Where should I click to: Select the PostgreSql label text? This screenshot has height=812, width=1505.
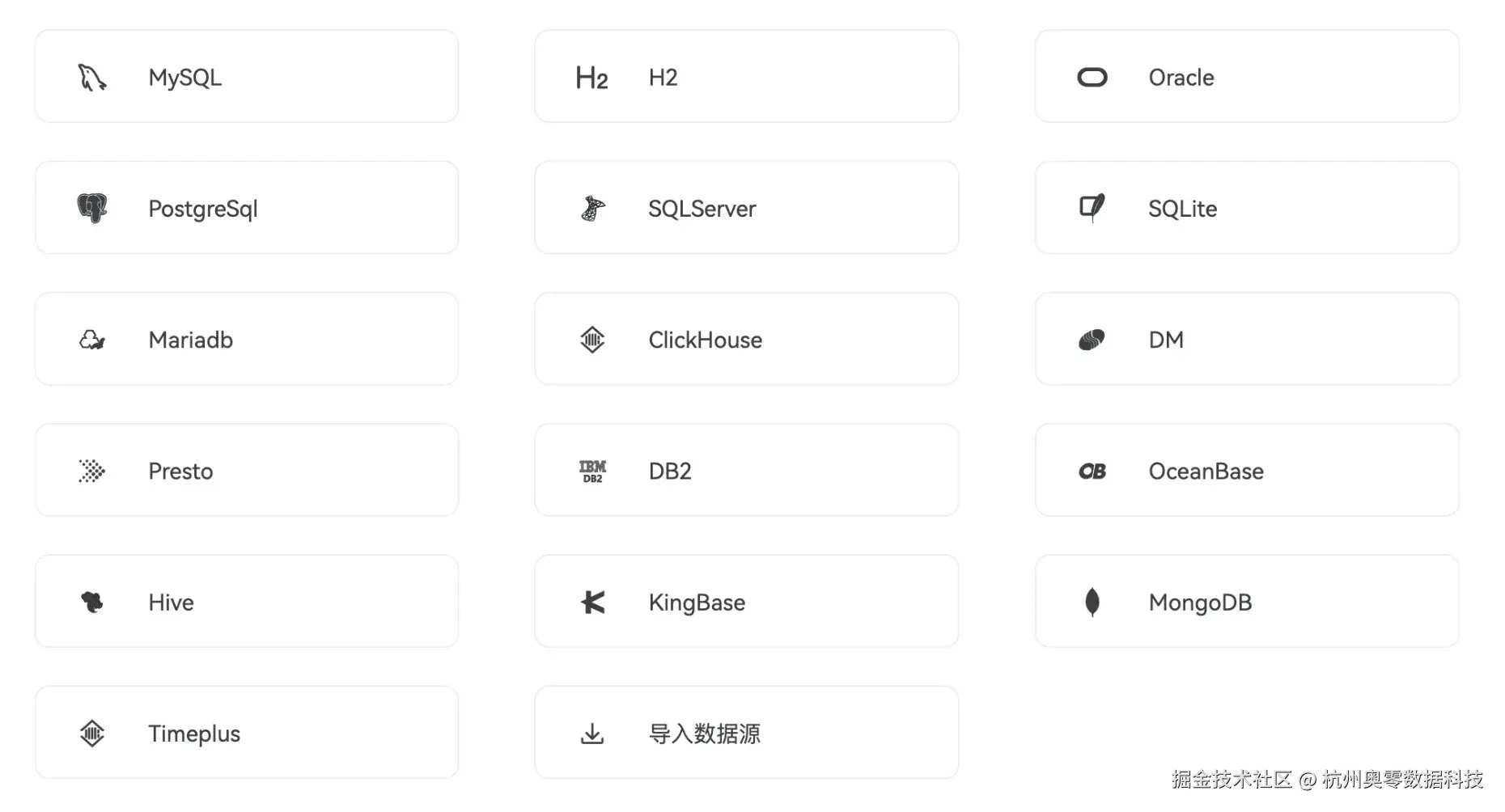click(203, 209)
